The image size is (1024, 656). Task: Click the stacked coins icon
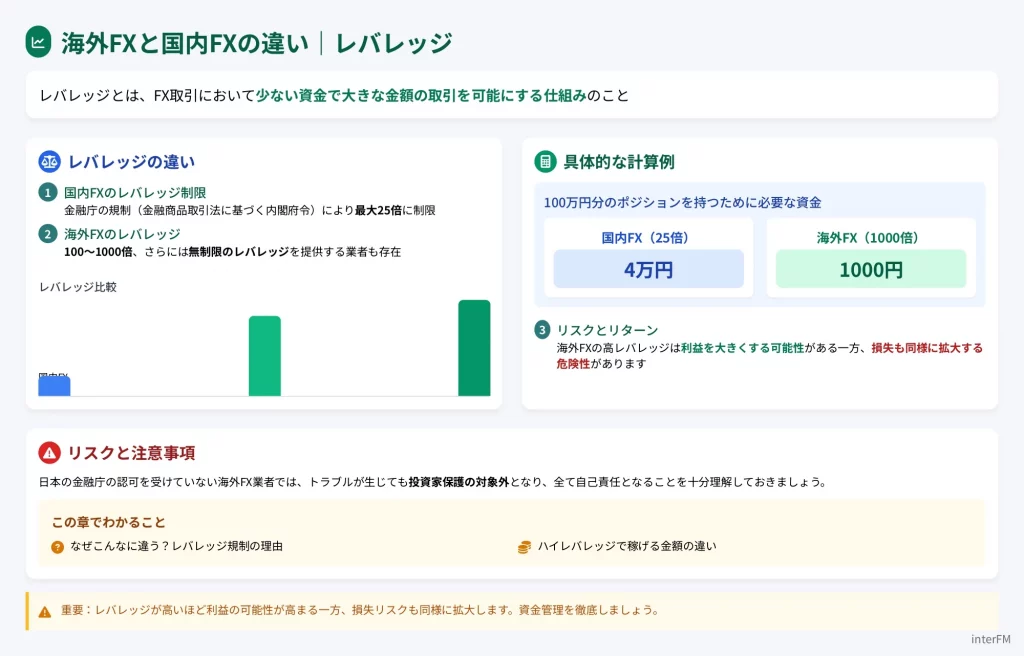(x=524, y=547)
